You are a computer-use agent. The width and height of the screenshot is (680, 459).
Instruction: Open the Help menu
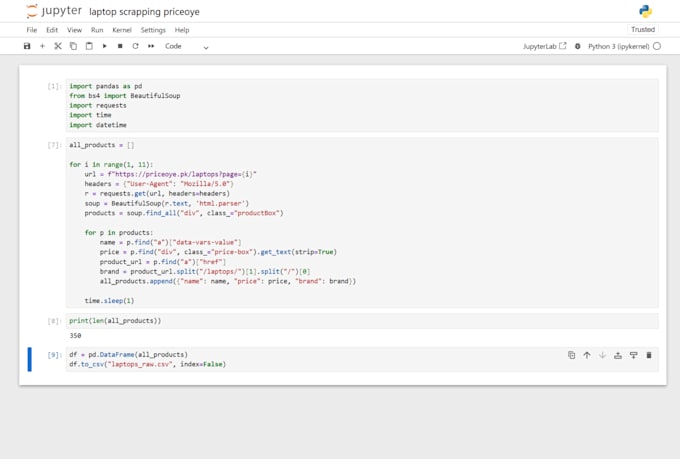tap(182, 30)
